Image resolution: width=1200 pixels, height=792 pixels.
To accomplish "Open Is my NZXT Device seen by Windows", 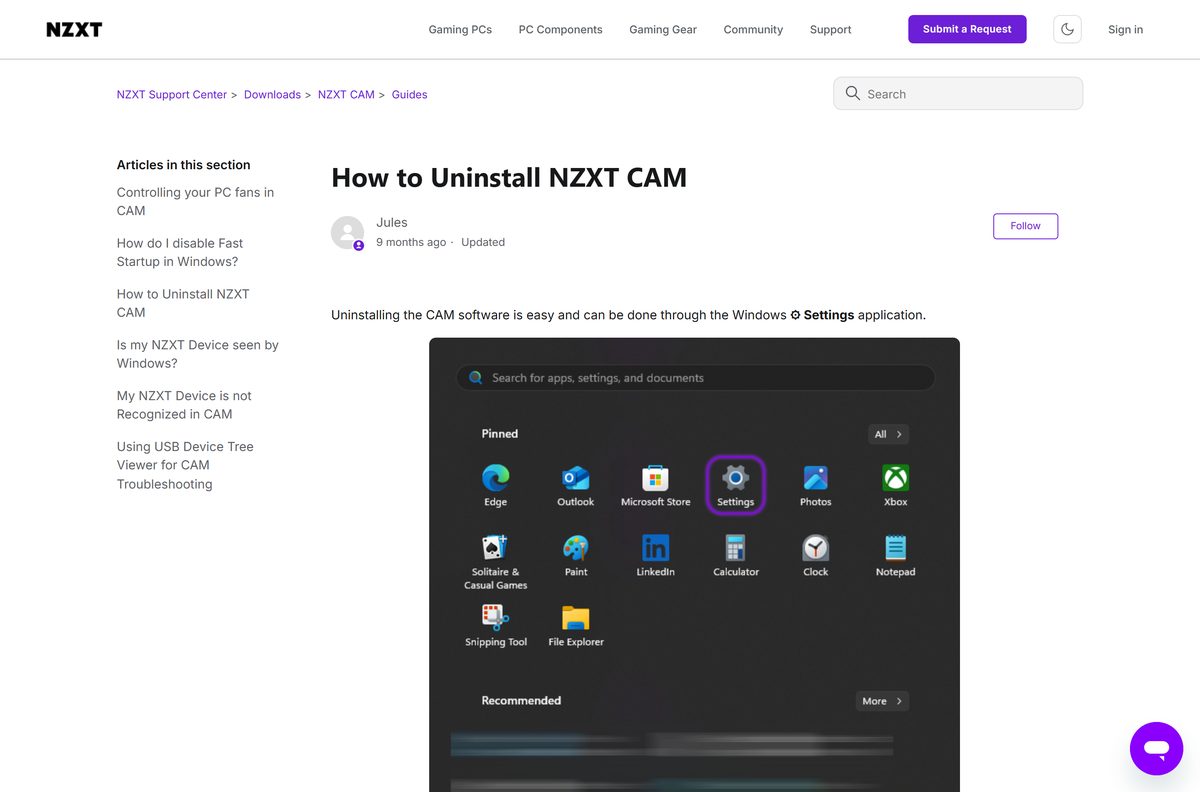I will click(x=197, y=354).
